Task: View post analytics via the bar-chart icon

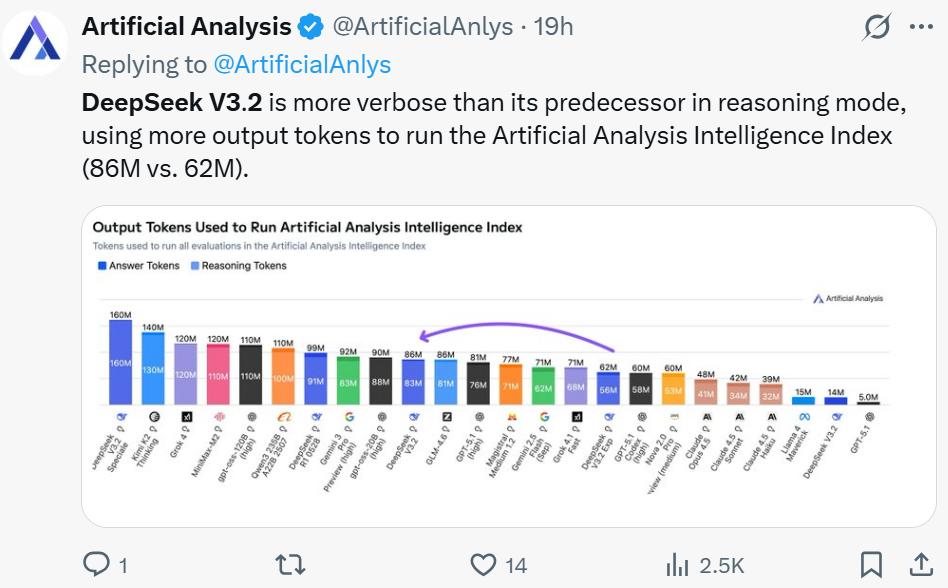Action: [677, 565]
